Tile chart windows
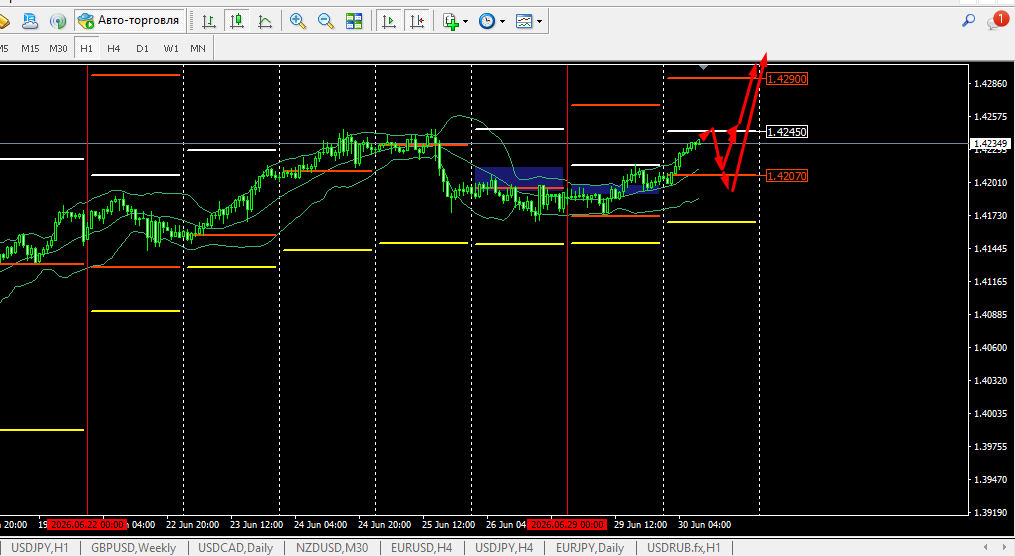 click(354, 21)
